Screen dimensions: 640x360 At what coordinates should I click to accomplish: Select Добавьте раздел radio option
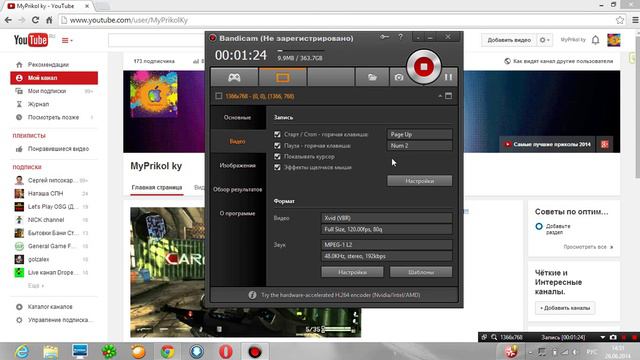point(539,226)
